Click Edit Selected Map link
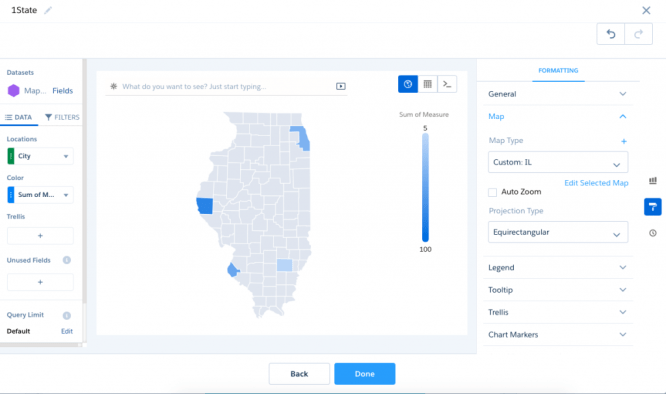666x394 pixels. [x=596, y=183]
